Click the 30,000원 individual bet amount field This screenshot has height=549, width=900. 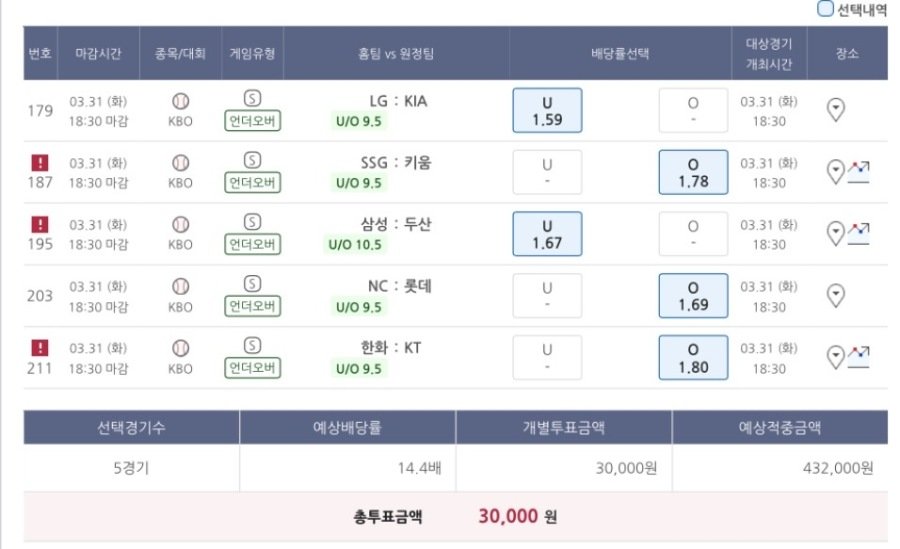pyautogui.click(x=564, y=467)
